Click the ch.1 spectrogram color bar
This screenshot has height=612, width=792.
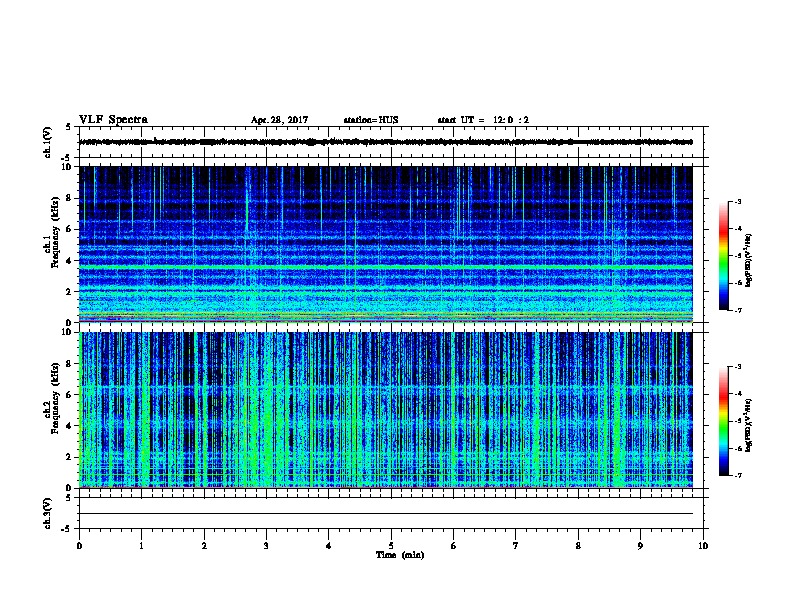coord(723,256)
